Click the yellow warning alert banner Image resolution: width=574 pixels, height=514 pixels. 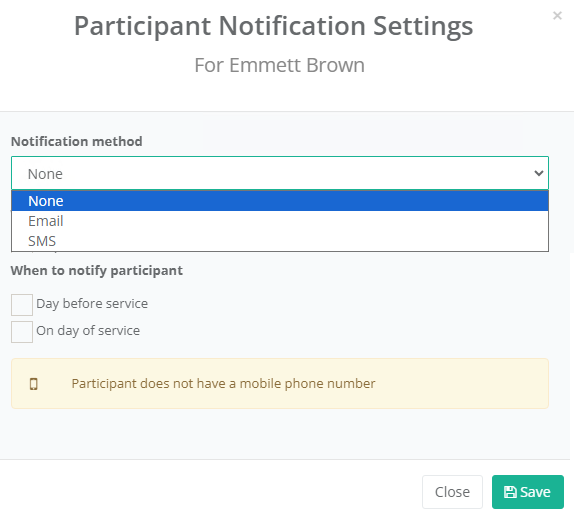280,383
